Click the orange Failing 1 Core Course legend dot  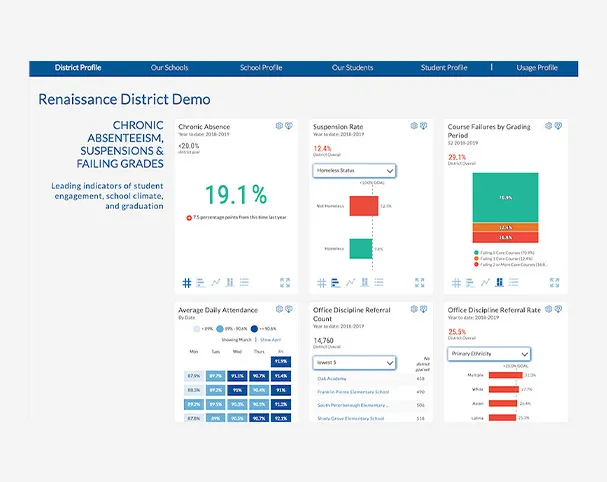tap(476, 258)
